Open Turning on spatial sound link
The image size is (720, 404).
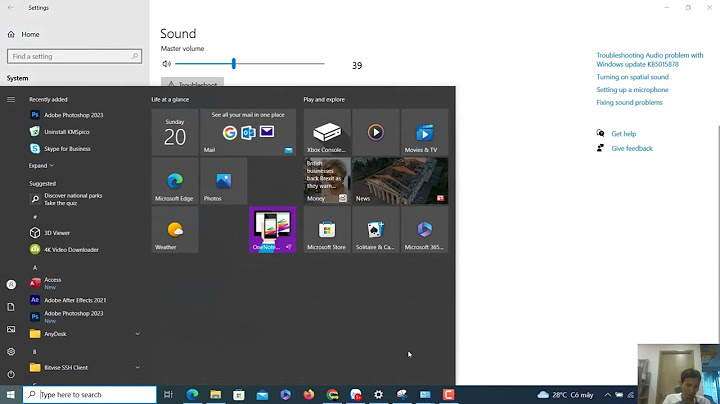633,77
